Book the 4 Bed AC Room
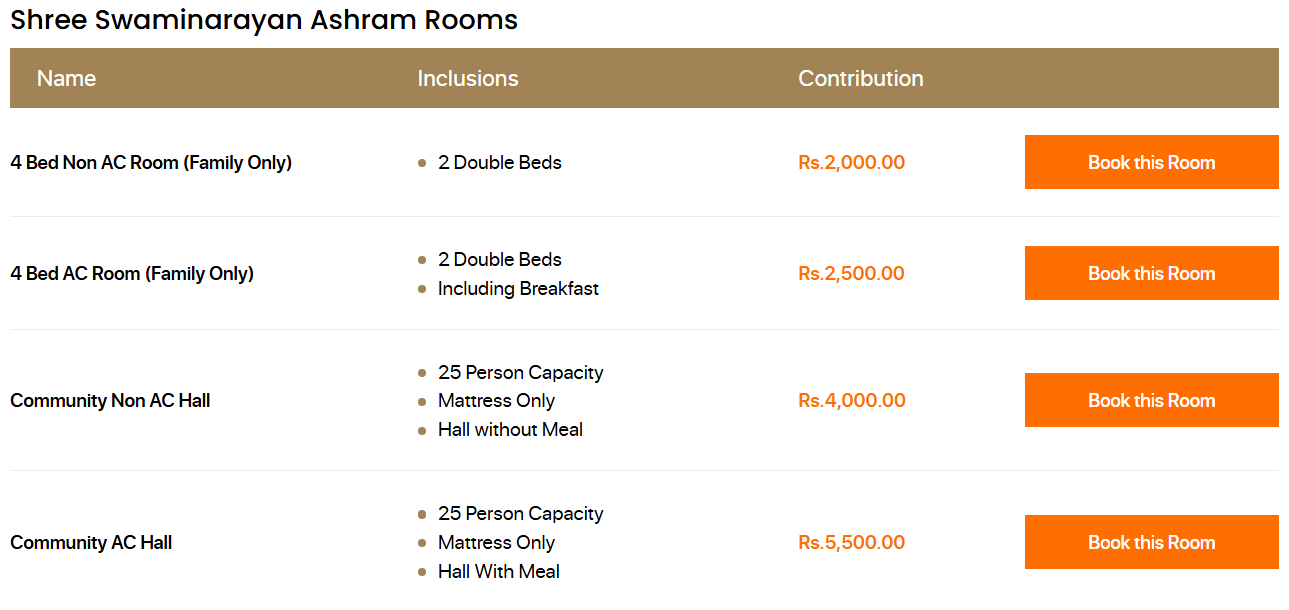 [1151, 273]
